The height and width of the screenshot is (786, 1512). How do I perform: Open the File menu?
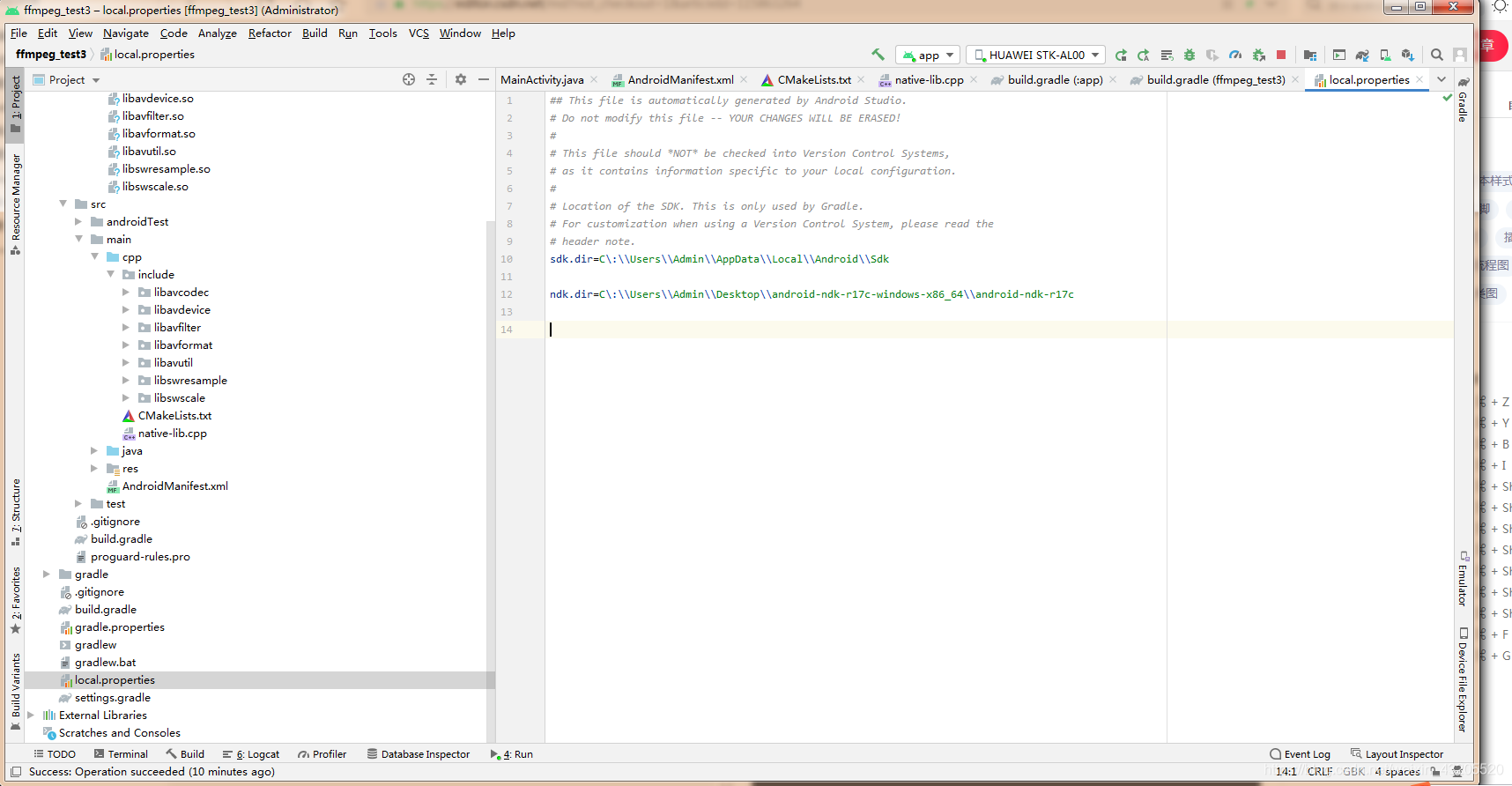(x=19, y=33)
